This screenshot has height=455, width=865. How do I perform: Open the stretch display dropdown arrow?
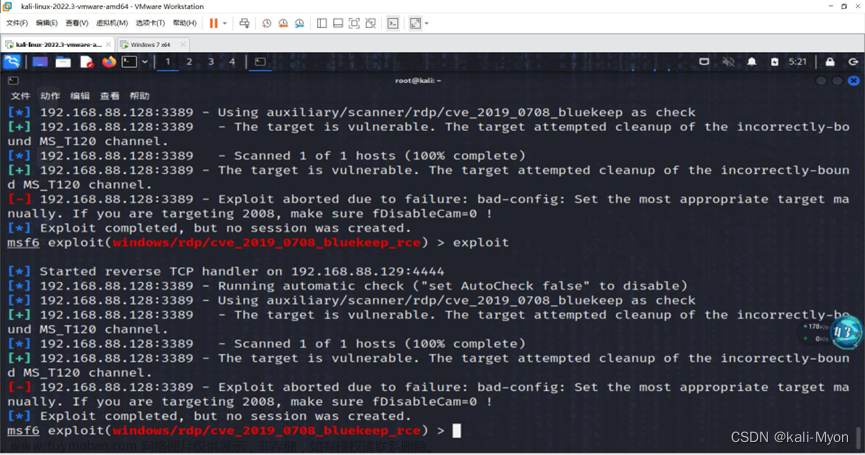426,23
